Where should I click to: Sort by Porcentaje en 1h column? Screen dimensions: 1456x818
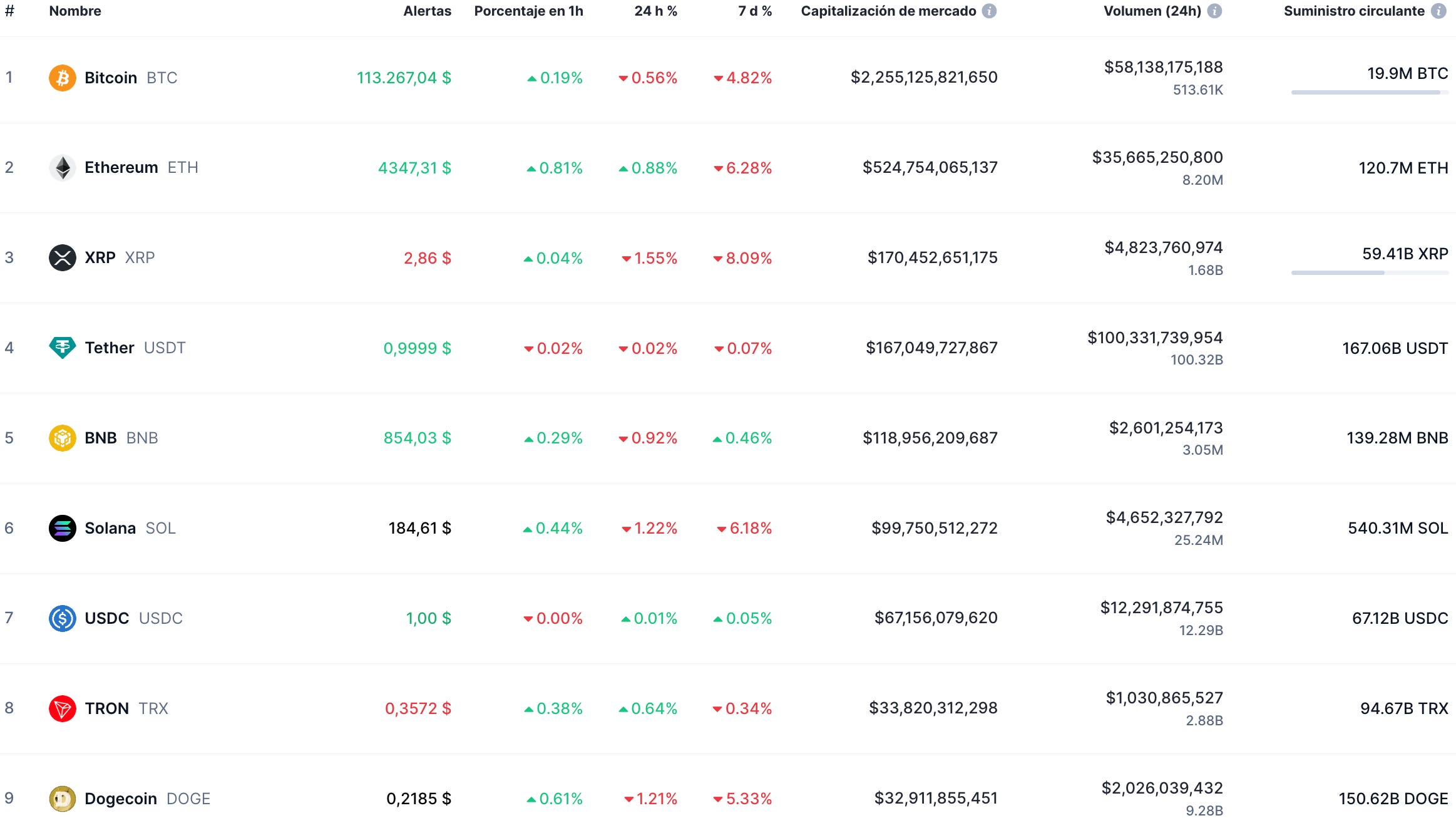528,11
